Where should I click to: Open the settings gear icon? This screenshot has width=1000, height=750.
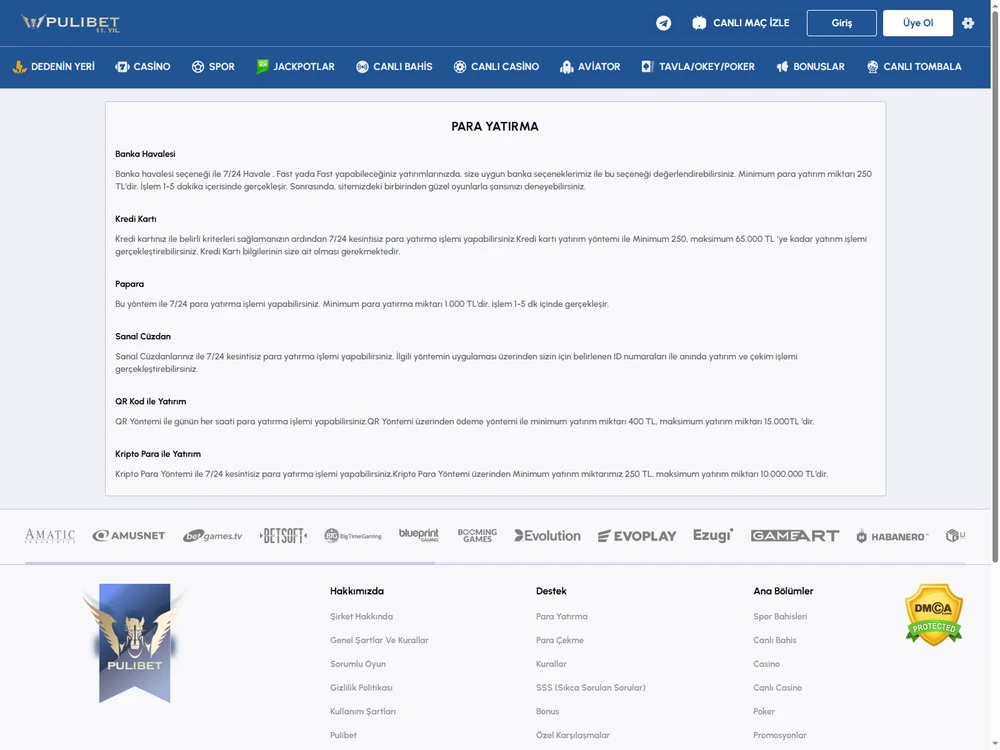[968, 23]
